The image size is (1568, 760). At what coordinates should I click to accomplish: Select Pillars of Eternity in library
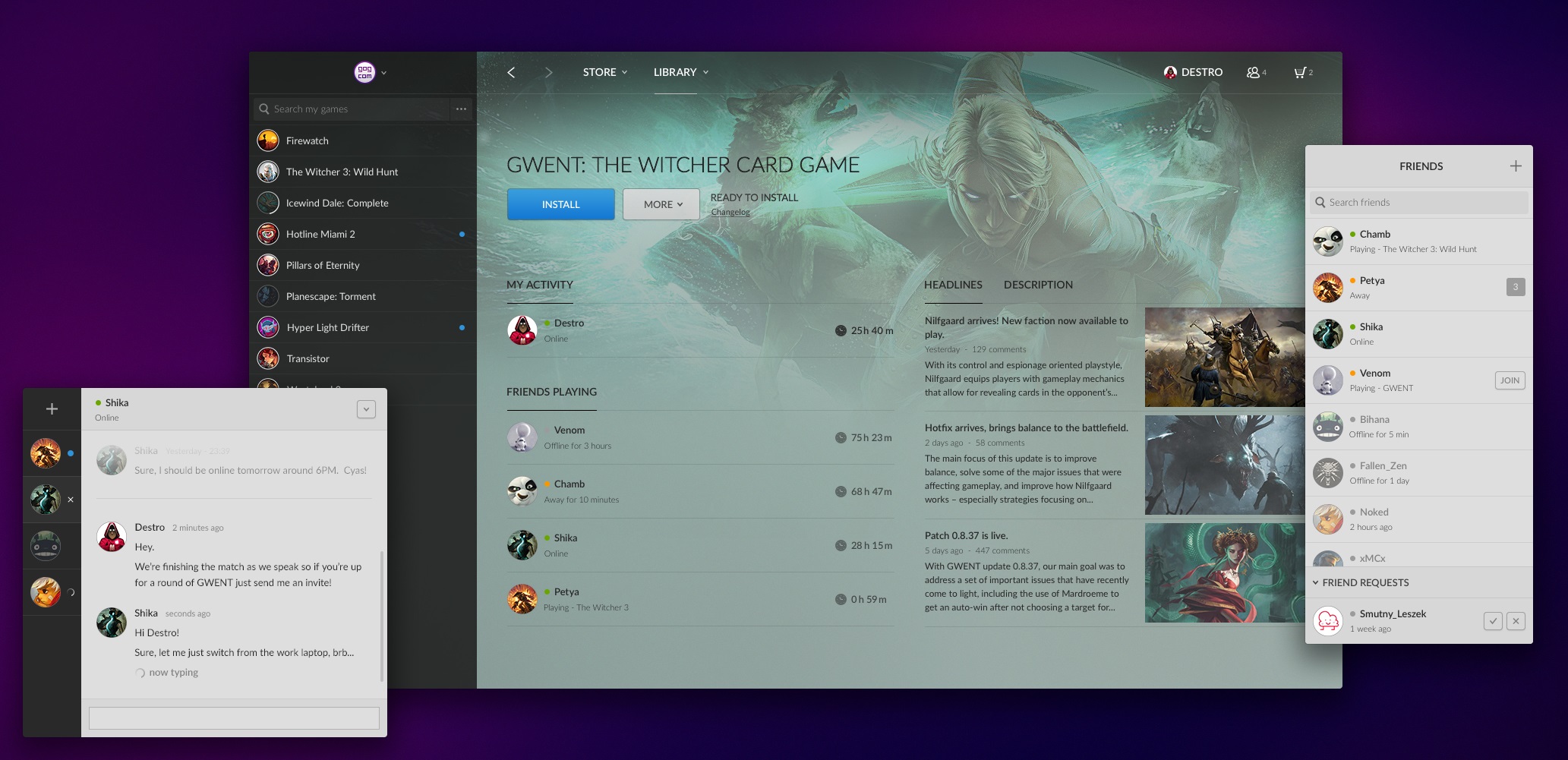point(363,265)
